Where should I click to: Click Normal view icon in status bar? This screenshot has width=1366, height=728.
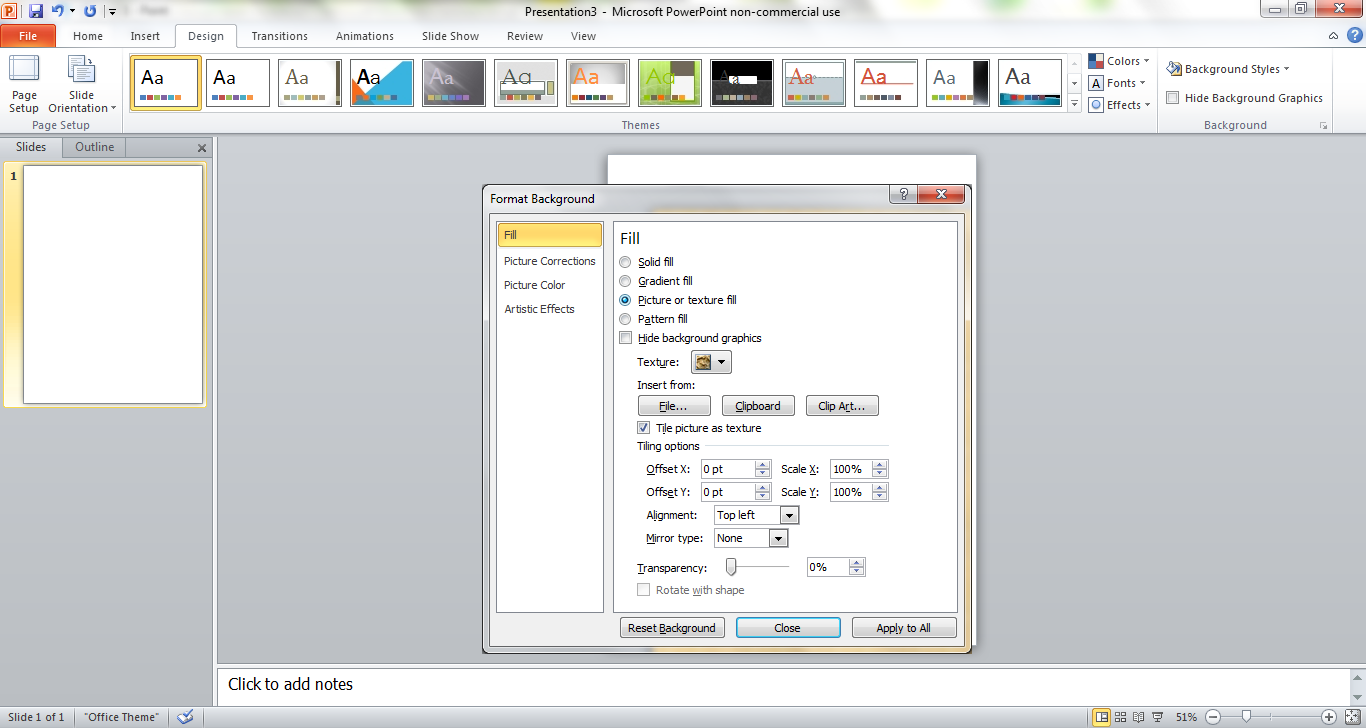pos(1101,717)
